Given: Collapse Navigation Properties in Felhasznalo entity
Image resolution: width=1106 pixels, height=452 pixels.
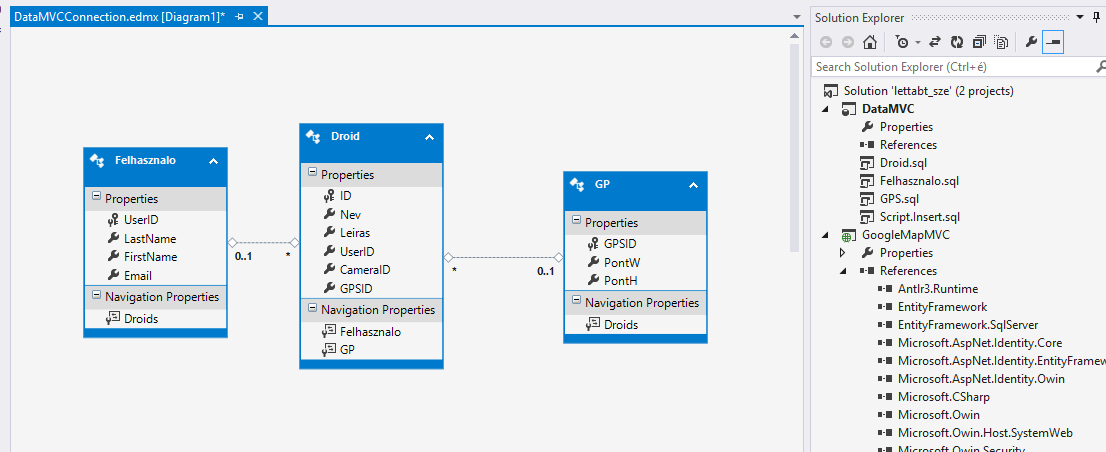Looking at the screenshot, I should [97, 296].
